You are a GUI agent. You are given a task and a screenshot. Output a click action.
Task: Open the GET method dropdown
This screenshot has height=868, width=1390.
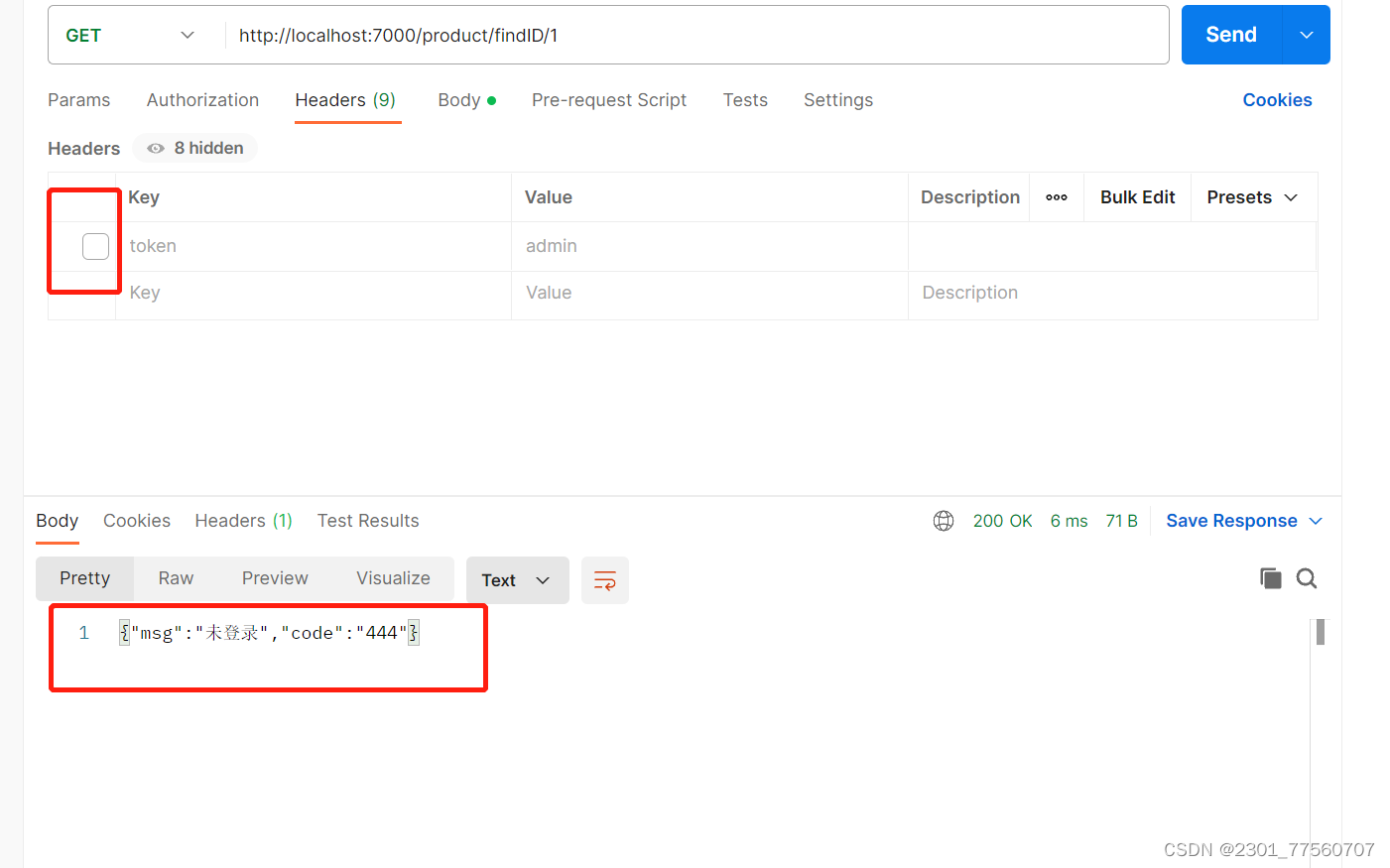point(130,35)
